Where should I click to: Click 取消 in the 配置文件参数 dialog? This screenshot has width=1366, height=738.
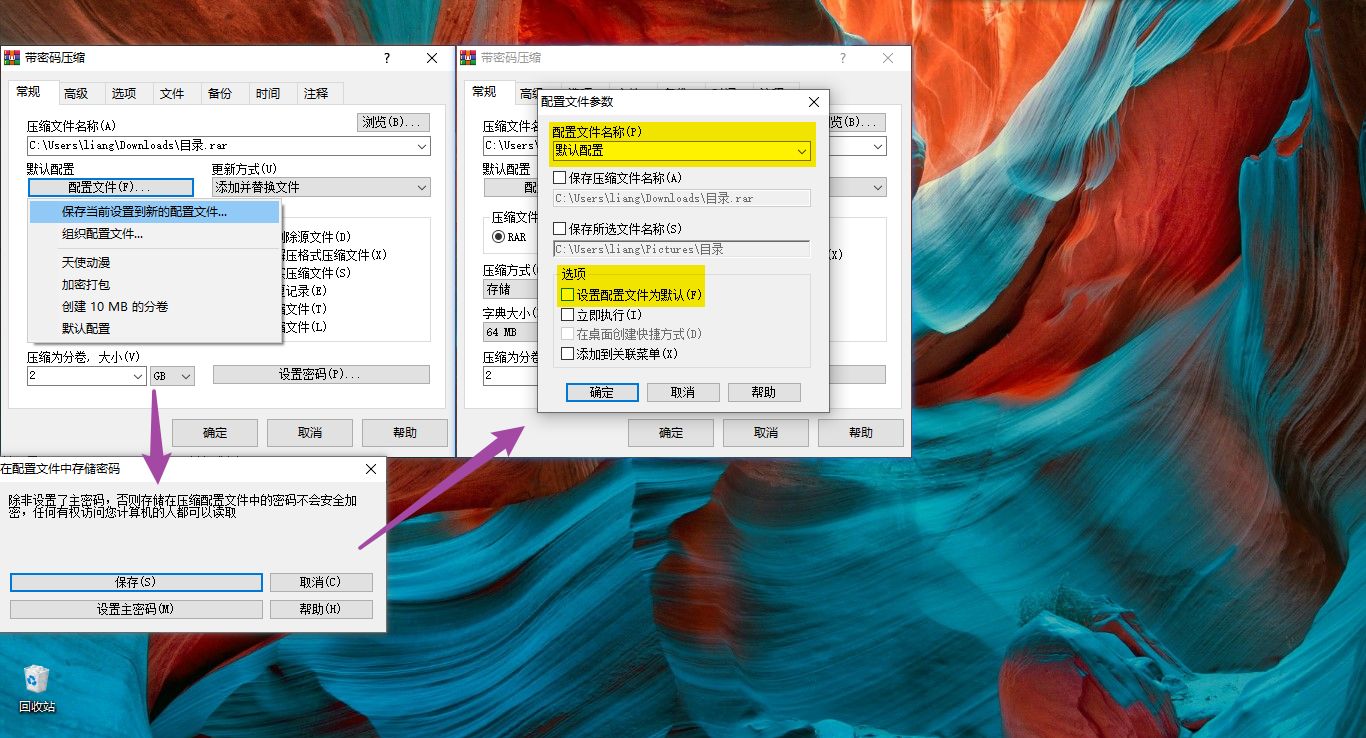pos(683,392)
